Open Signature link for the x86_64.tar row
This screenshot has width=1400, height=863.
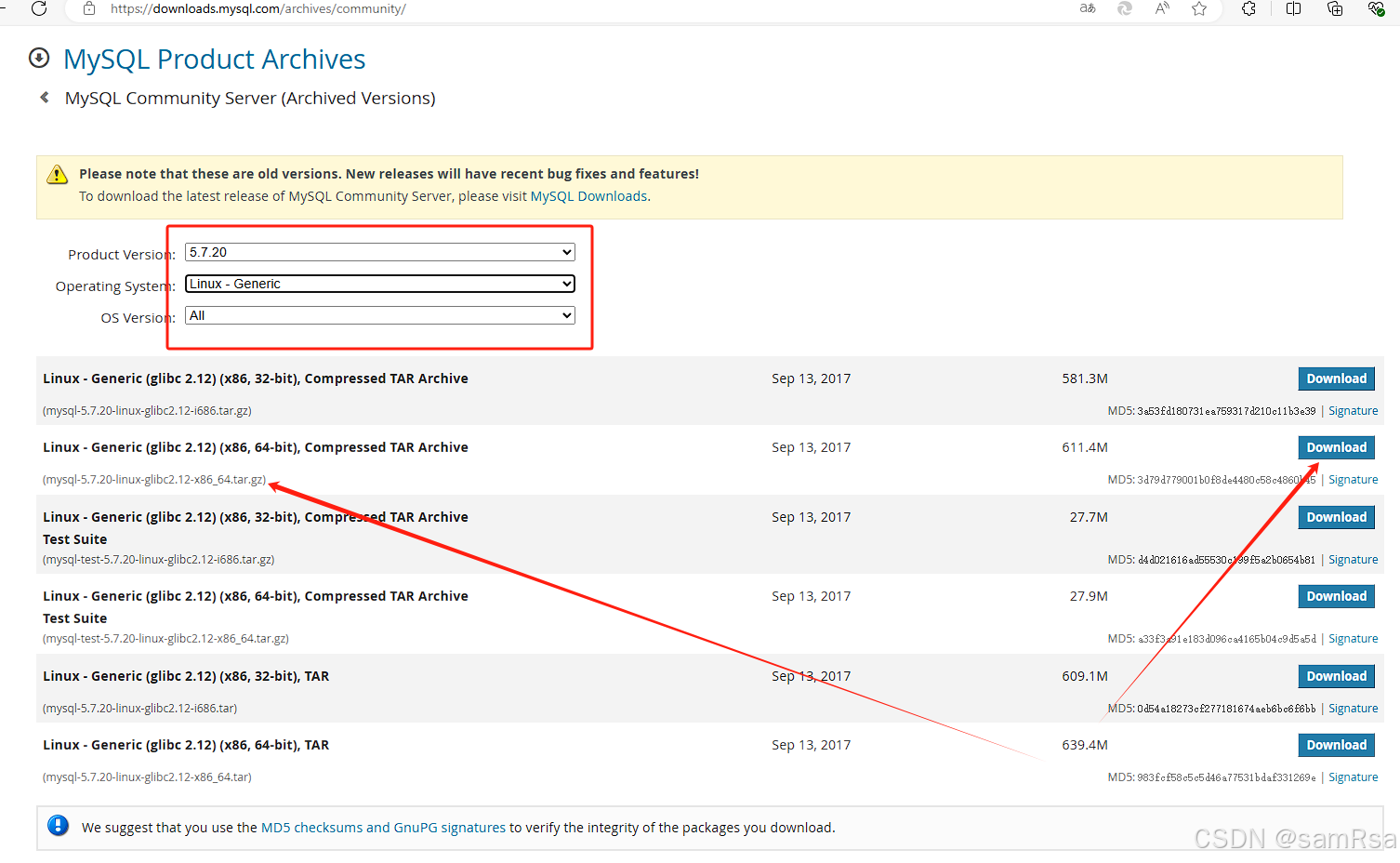(x=1353, y=777)
